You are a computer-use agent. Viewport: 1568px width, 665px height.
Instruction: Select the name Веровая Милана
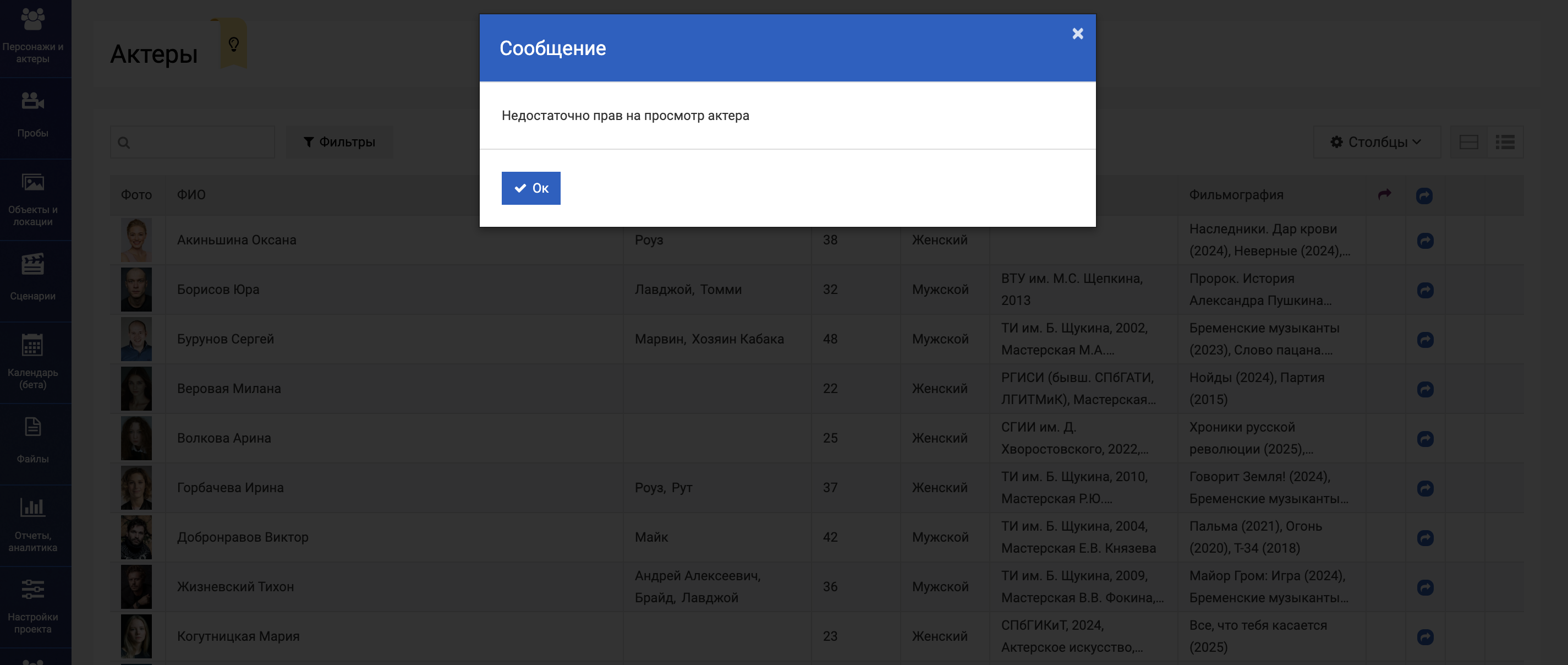pyautogui.click(x=229, y=389)
